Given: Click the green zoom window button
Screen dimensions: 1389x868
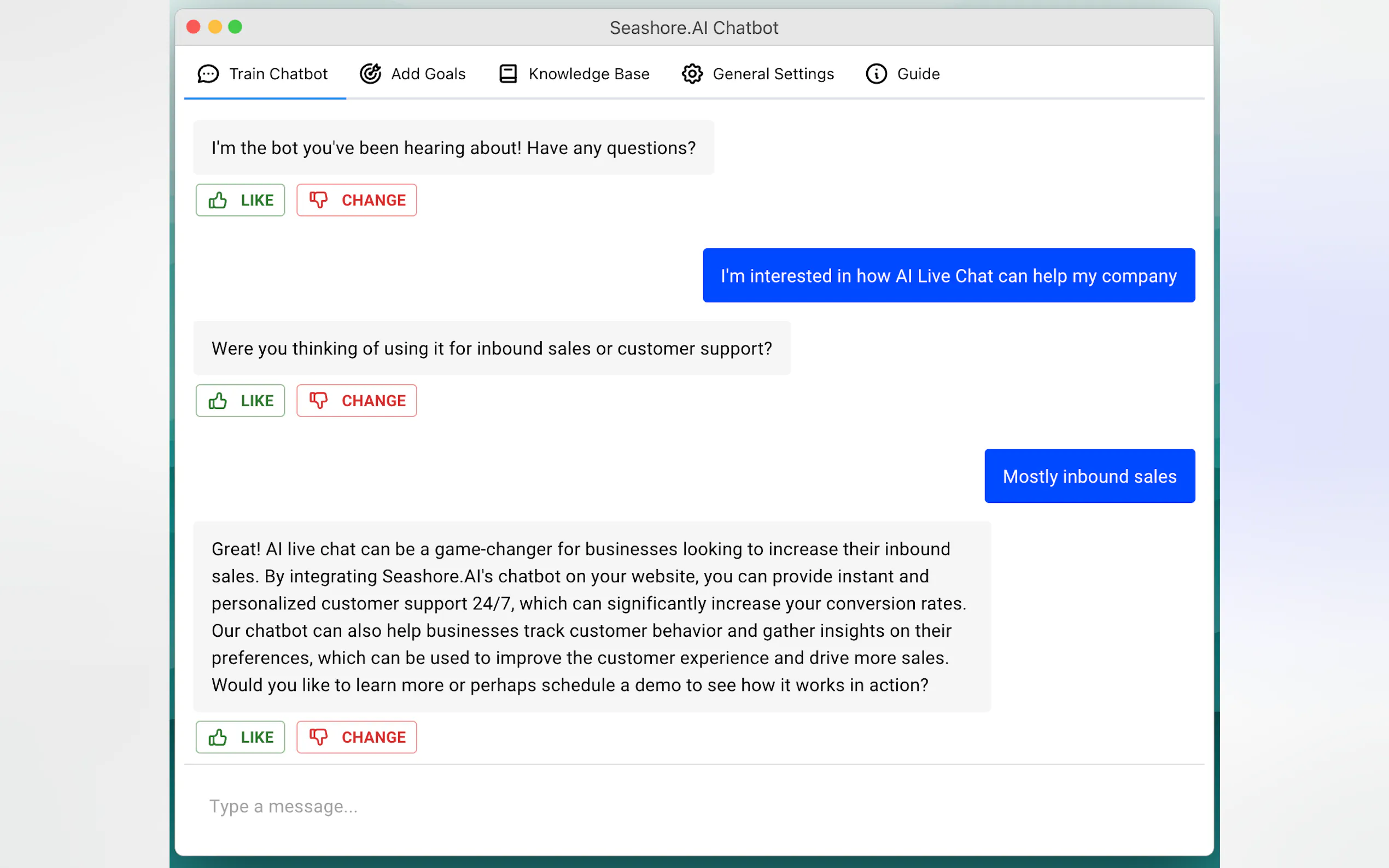Looking at the screenshot, I should click(235, 27).
